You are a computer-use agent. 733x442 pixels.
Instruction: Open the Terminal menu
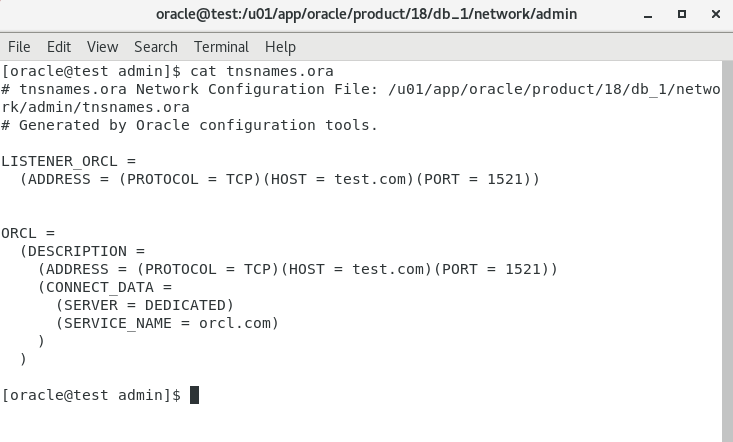pos(222,47)
